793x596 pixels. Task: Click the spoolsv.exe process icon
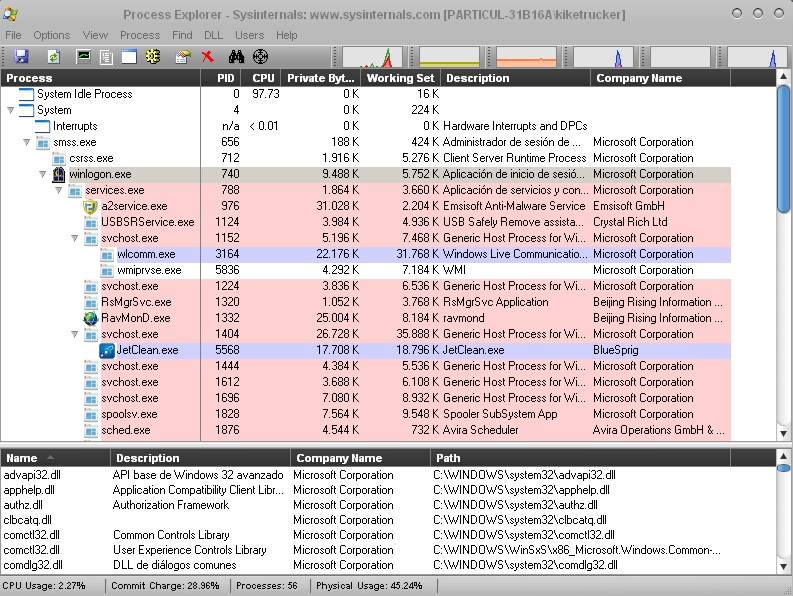click(x=91, y=414)
